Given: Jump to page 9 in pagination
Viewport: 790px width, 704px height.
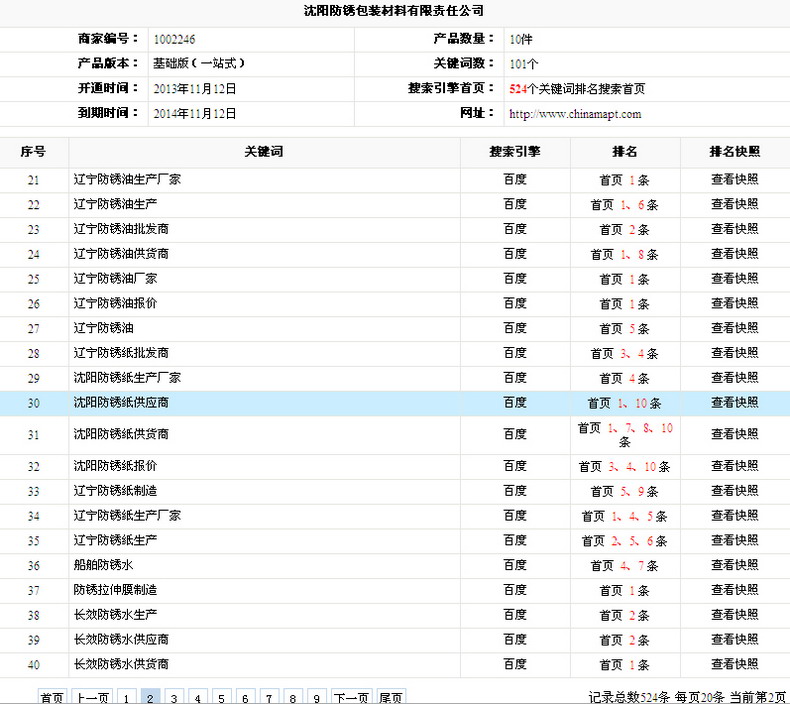Looking at the screenshot, I should point(316,697).
